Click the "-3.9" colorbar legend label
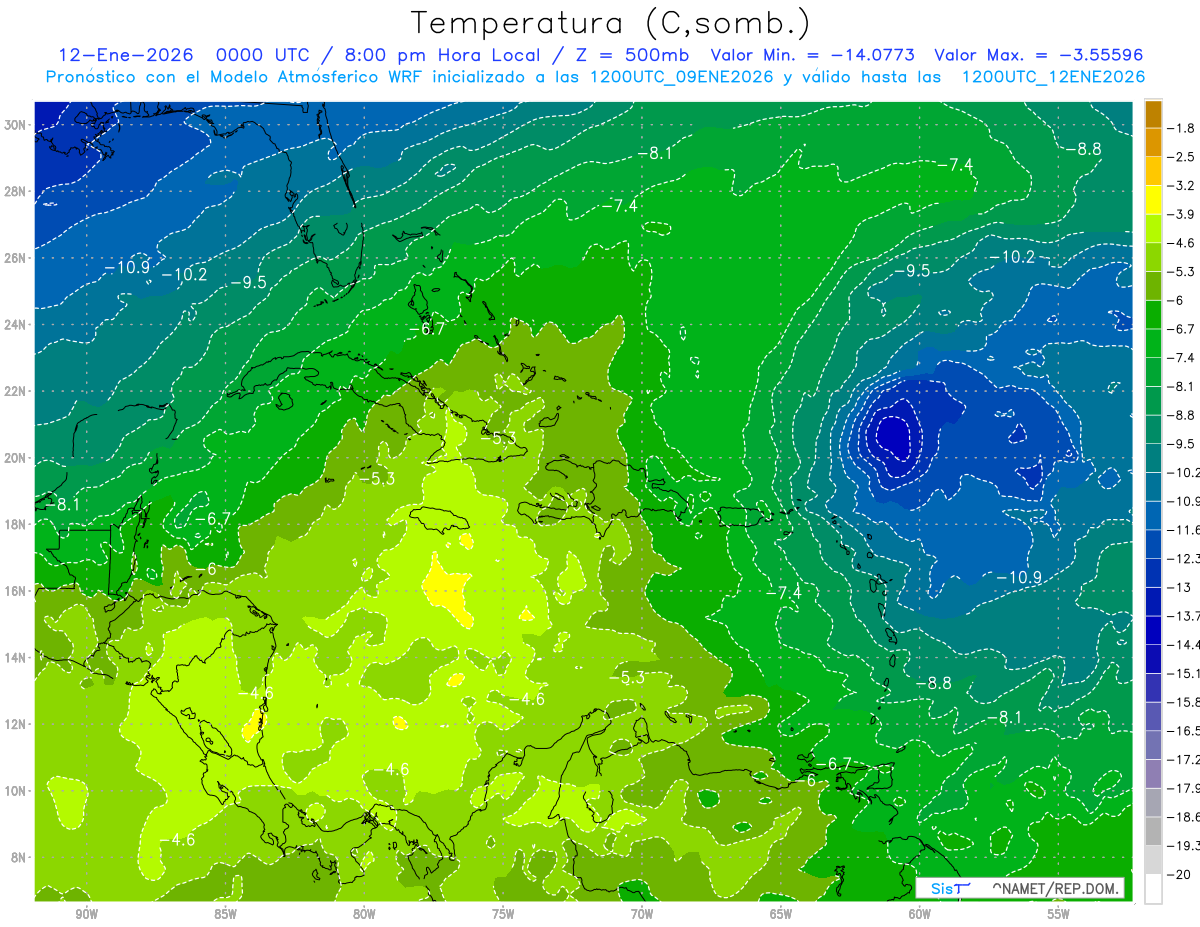This screenshot has height=927, width=1200. 1180,214
